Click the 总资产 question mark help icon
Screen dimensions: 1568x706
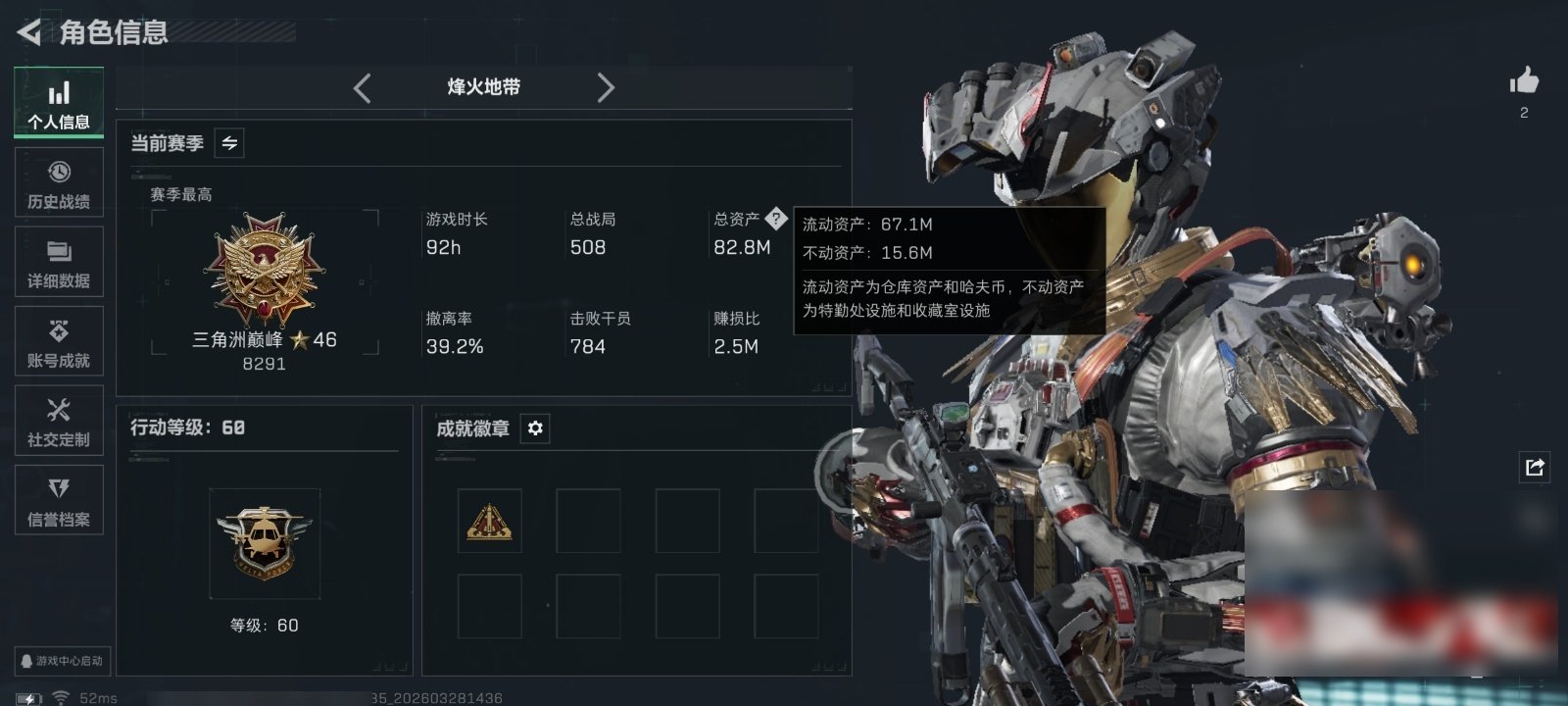pyautogui.click(x=776, y=218)
